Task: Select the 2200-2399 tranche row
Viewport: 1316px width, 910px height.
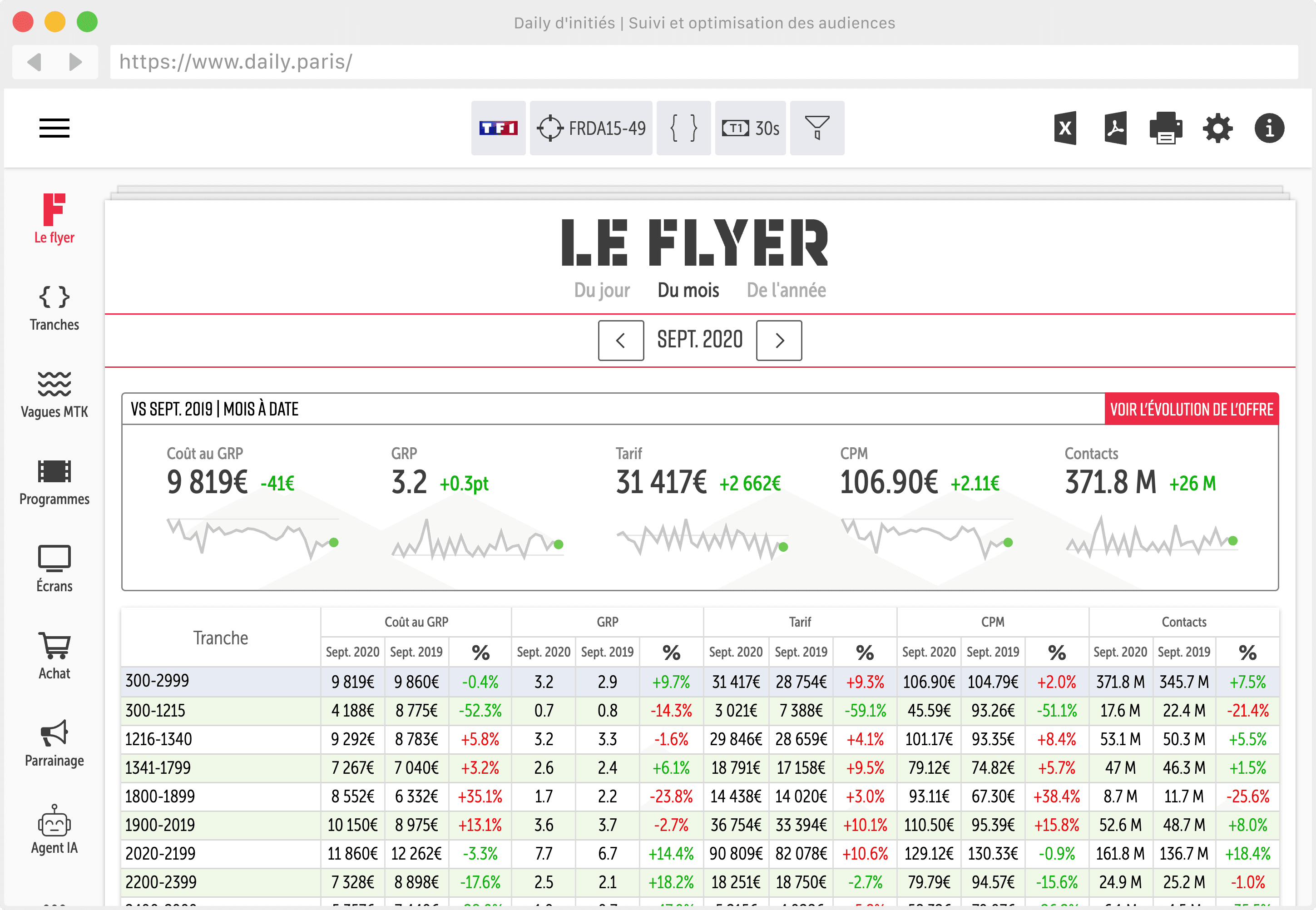Action: click(700, 882)
